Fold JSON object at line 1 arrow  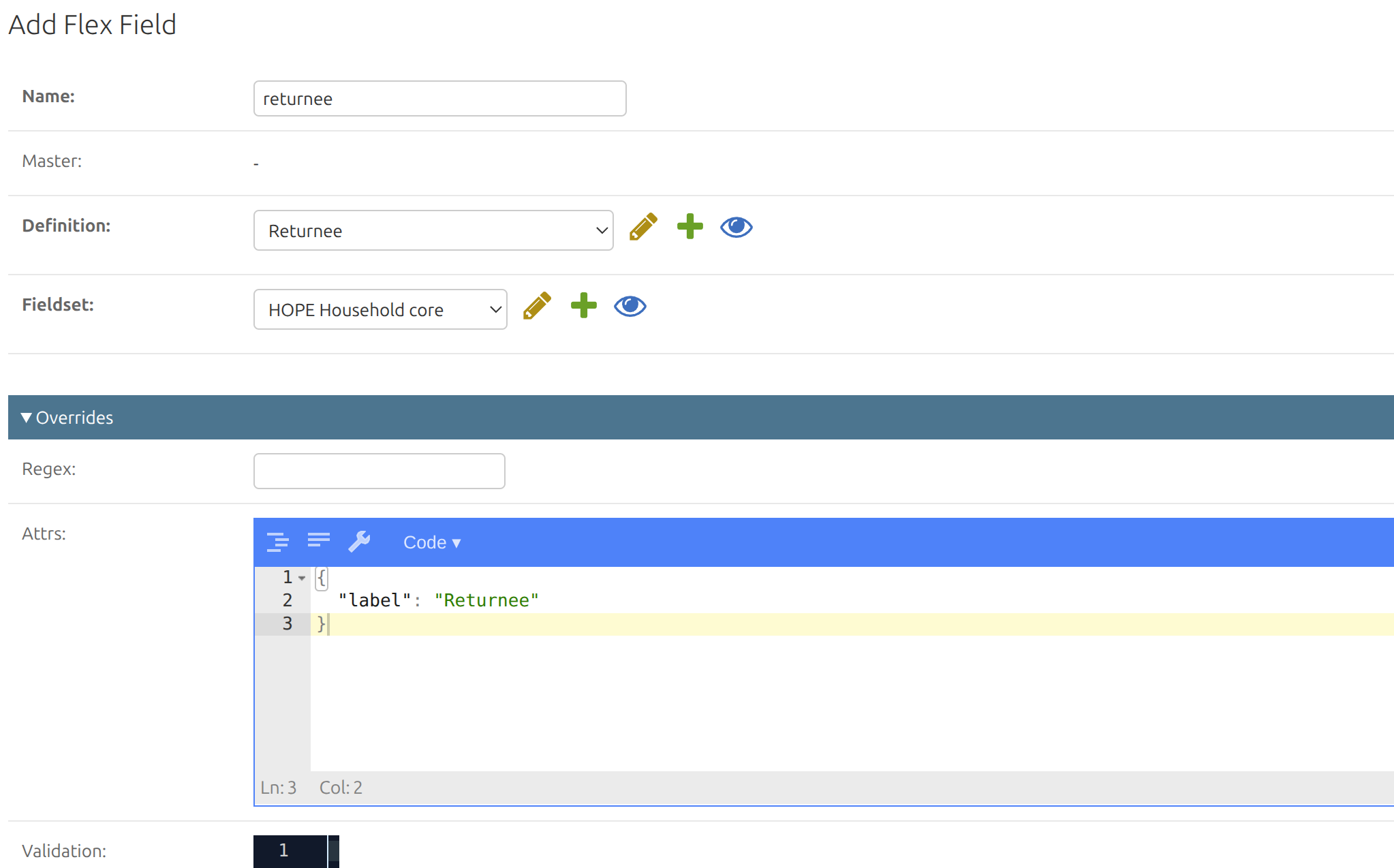tap(302, 578)
